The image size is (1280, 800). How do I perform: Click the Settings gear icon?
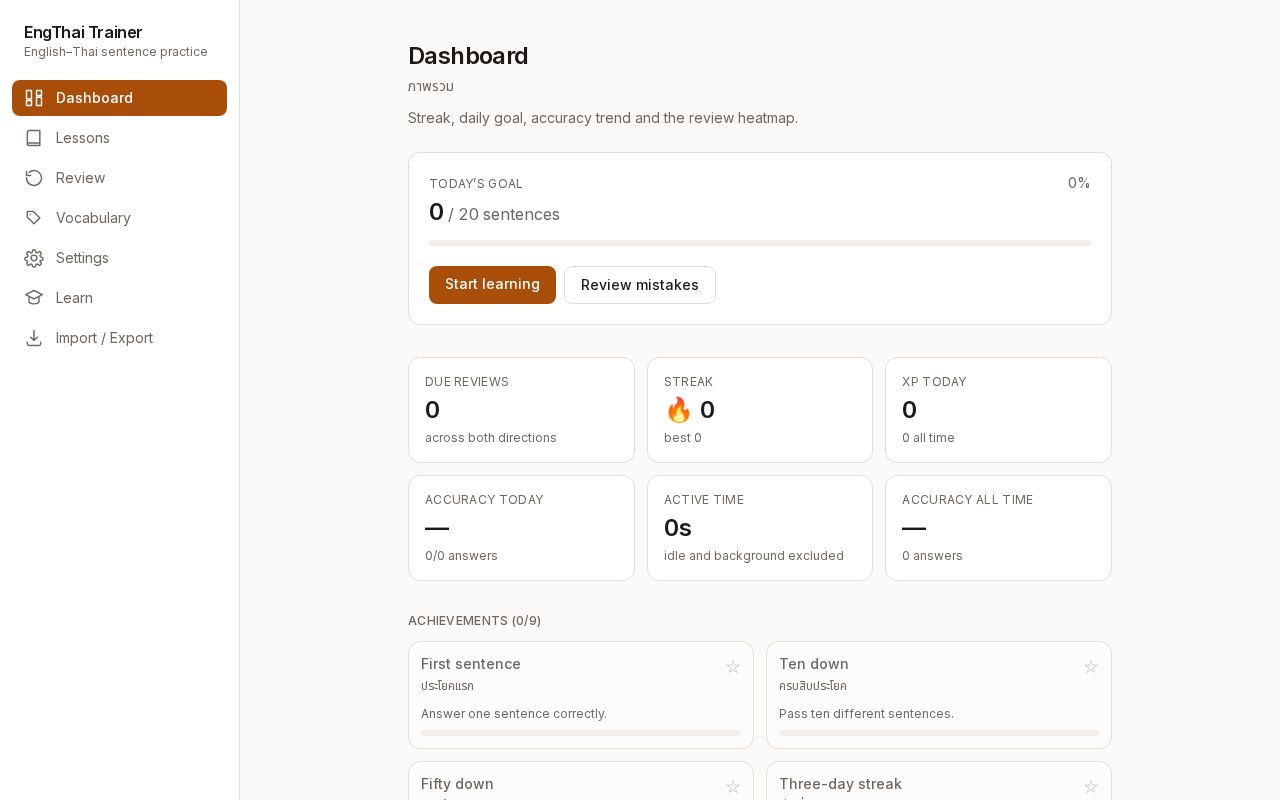[34, 258]
